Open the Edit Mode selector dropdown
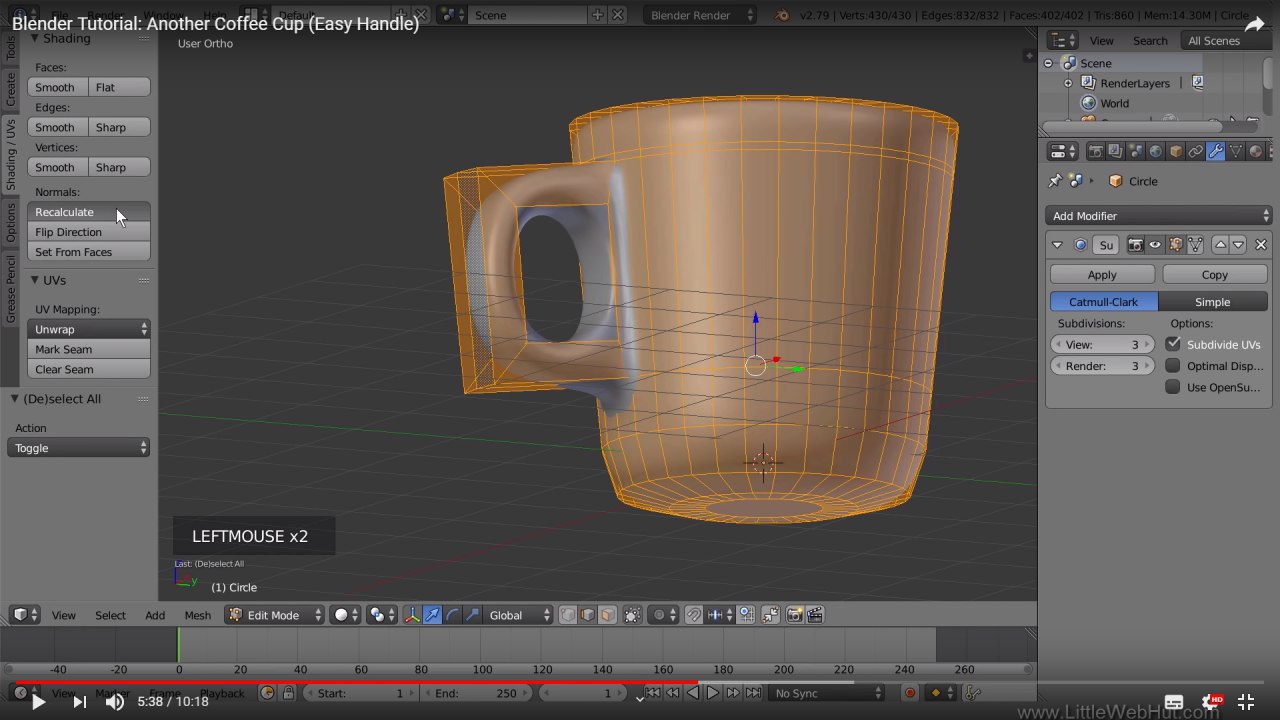 click(x=275, y=615)
